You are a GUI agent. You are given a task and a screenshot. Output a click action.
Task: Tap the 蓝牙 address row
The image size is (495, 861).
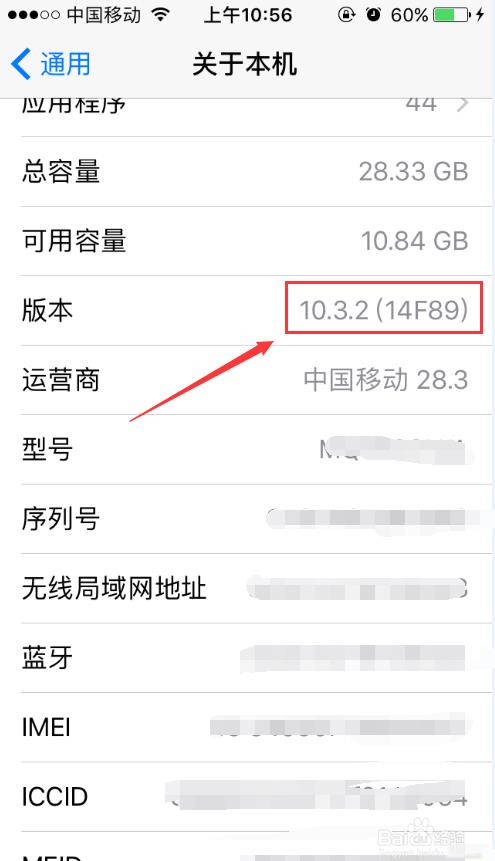256,658
